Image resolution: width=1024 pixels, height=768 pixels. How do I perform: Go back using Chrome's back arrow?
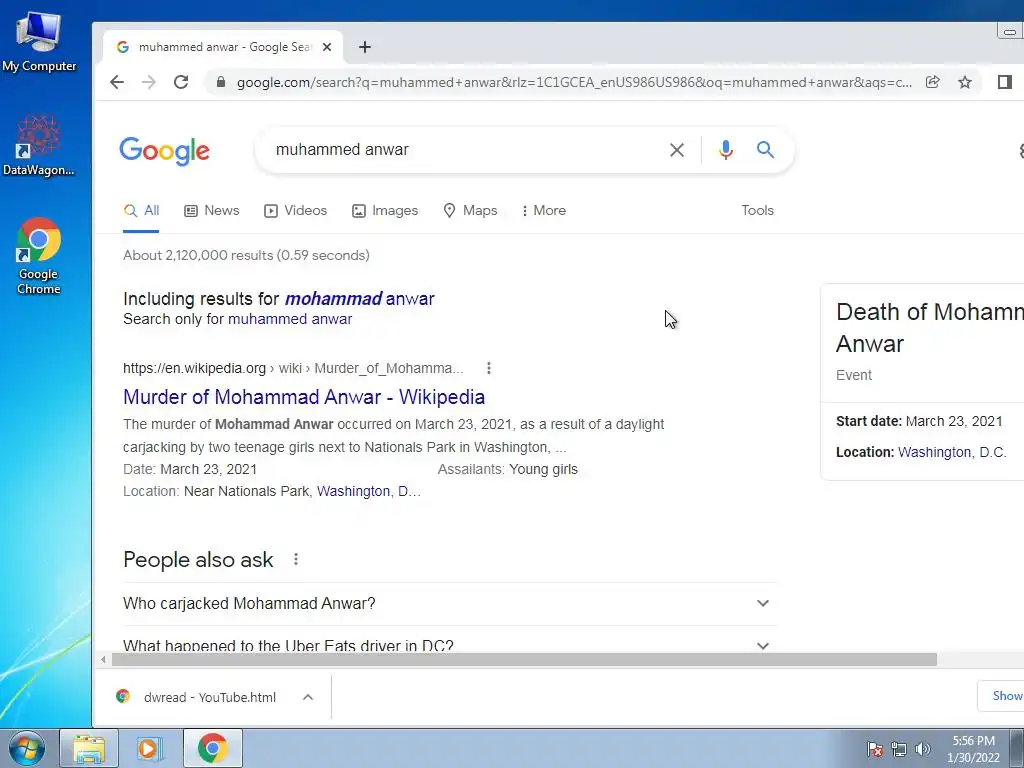click(x=117, y=82)
